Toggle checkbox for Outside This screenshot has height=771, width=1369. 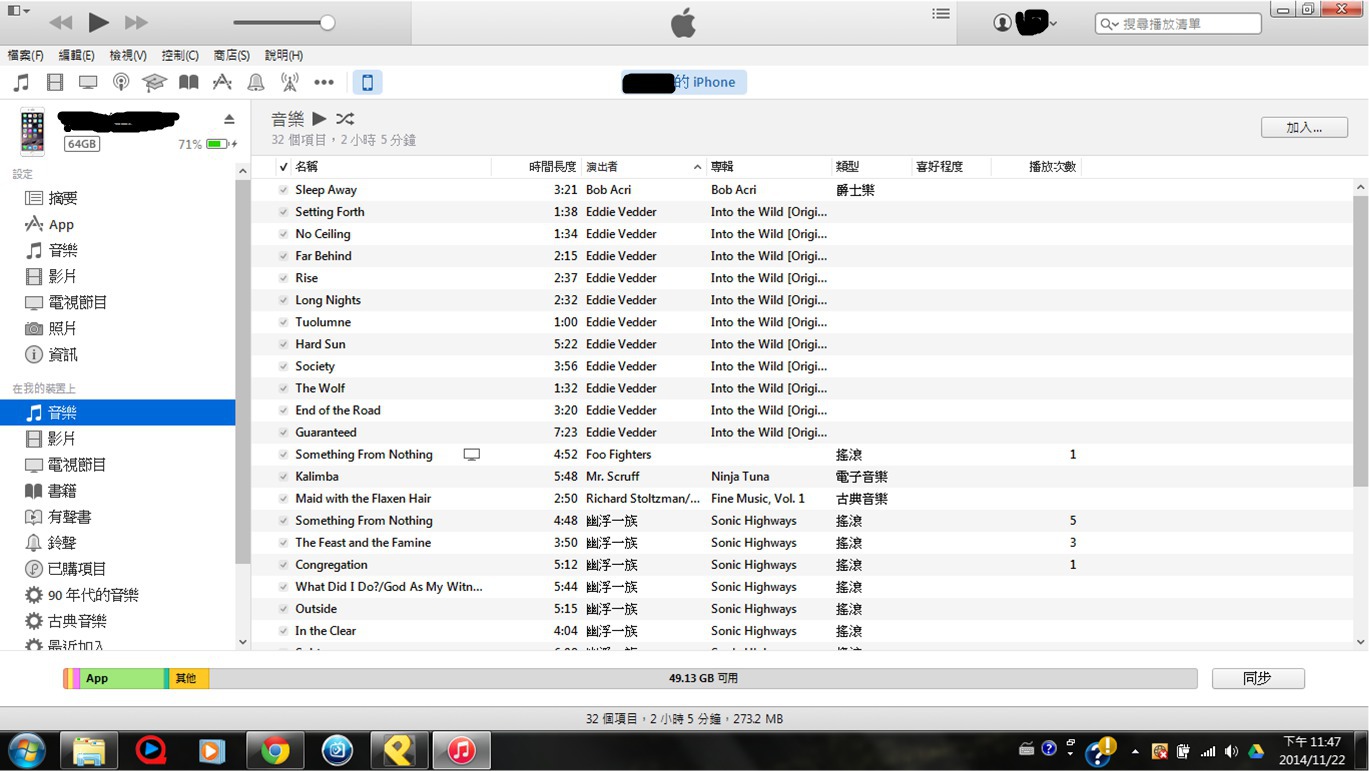coord(284,609)
